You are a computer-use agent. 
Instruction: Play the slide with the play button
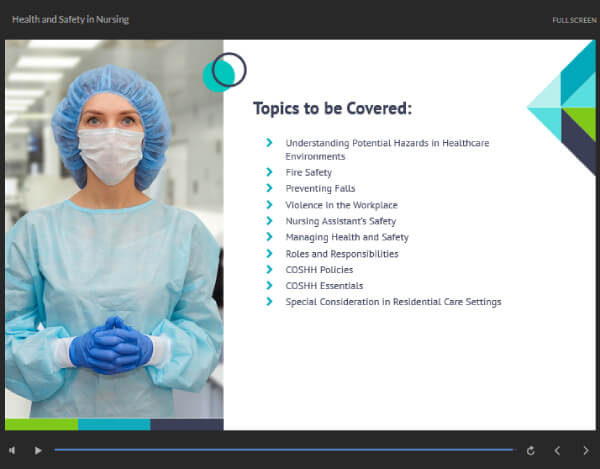[38, 451]
